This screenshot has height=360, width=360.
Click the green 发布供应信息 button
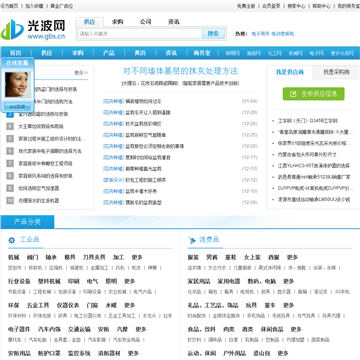(x=313, y=94)
